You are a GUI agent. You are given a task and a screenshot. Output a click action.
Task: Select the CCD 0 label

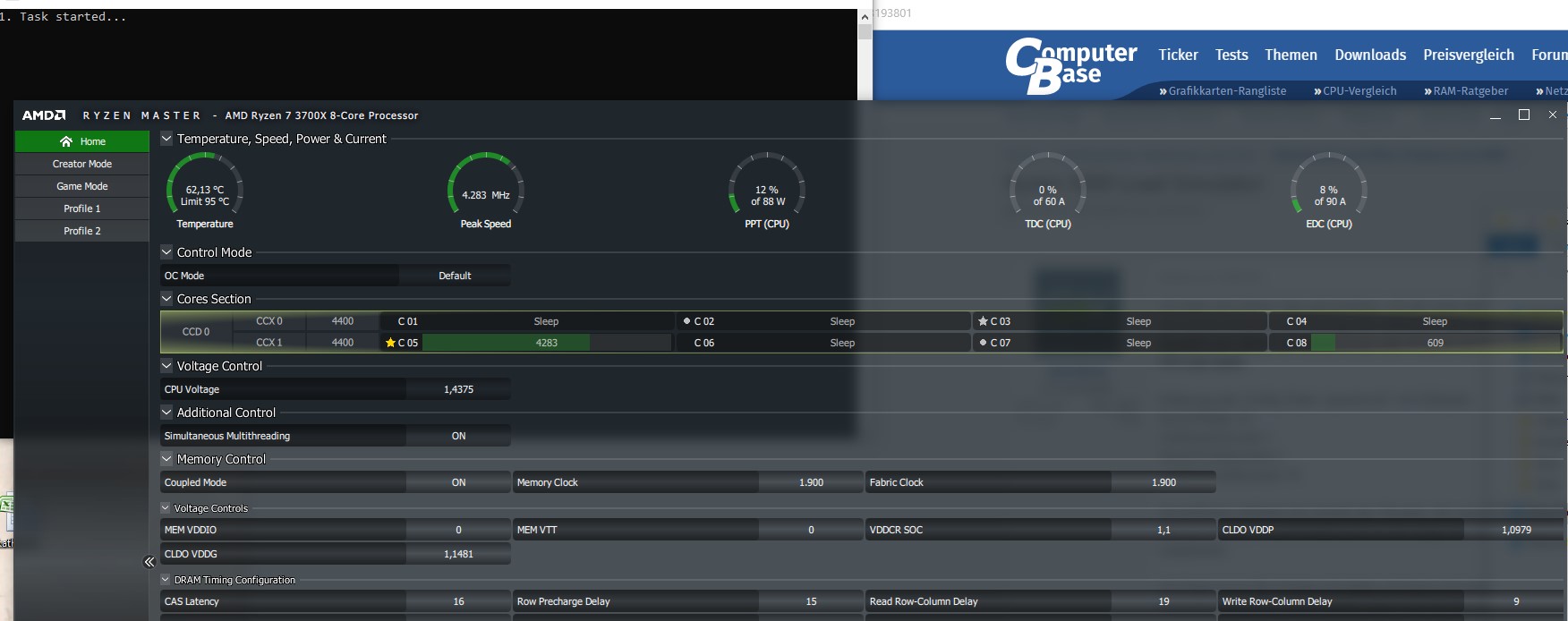[196, 332]
